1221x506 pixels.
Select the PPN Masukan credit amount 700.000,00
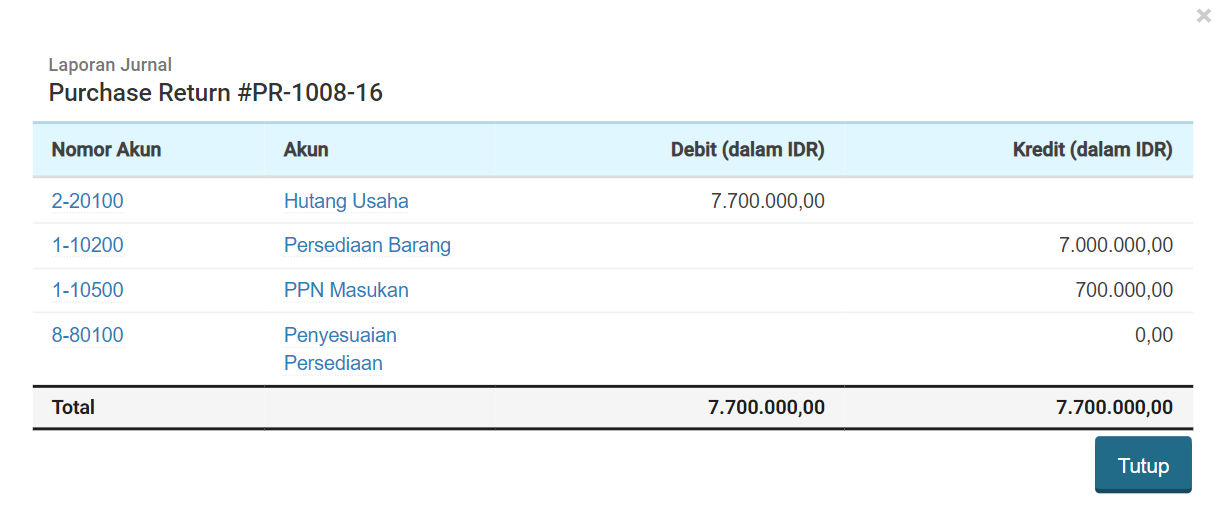tap(1124, 290)
